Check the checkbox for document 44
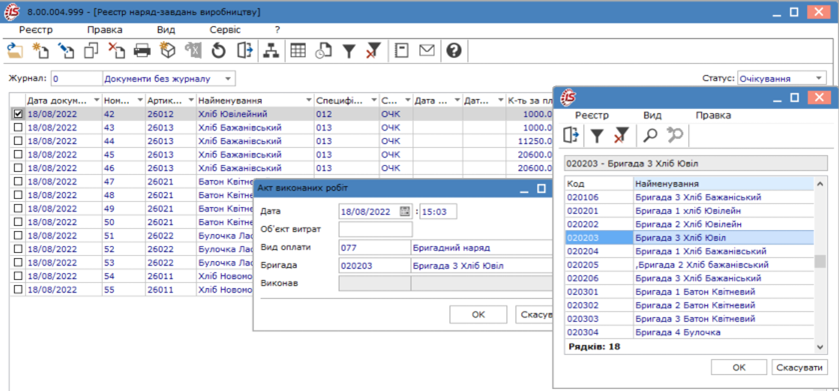This screenshot has height=391, width=839. (18, 141)
